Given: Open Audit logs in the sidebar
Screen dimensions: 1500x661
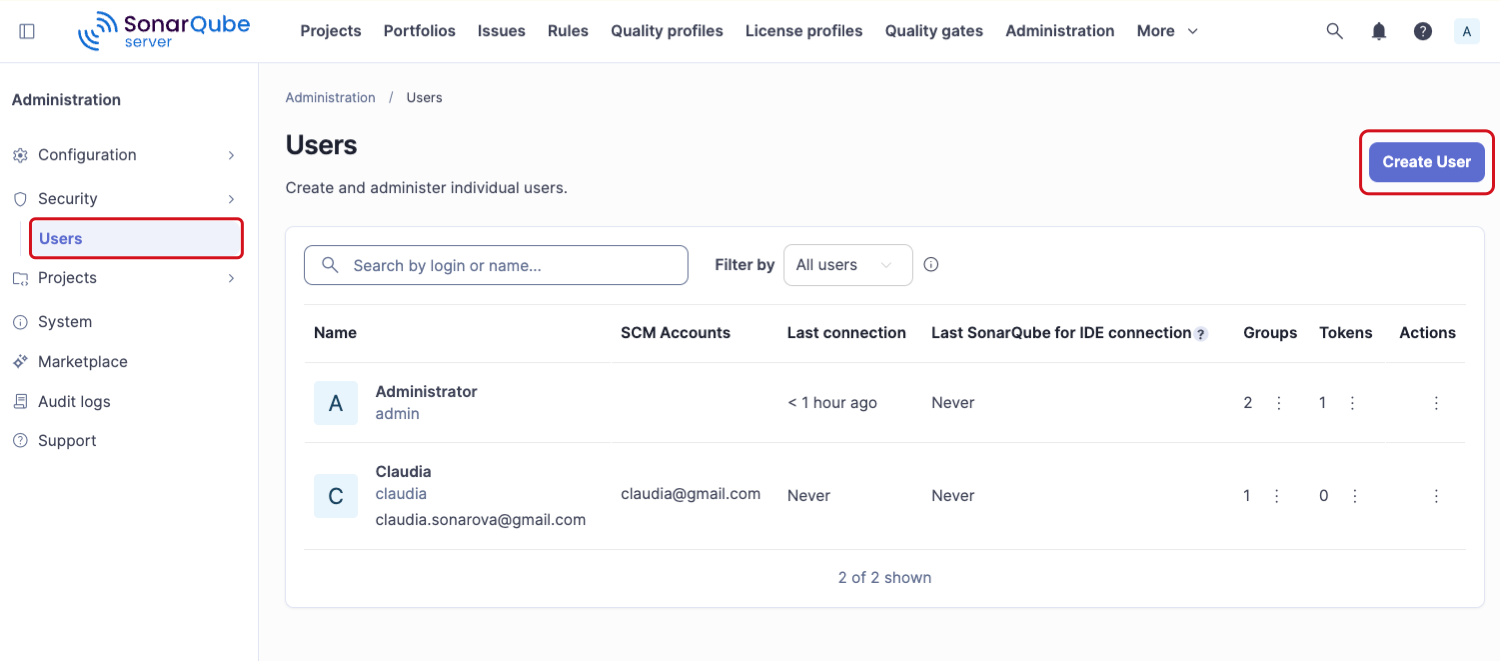Looking at the screenshot, I should (74, 402).
